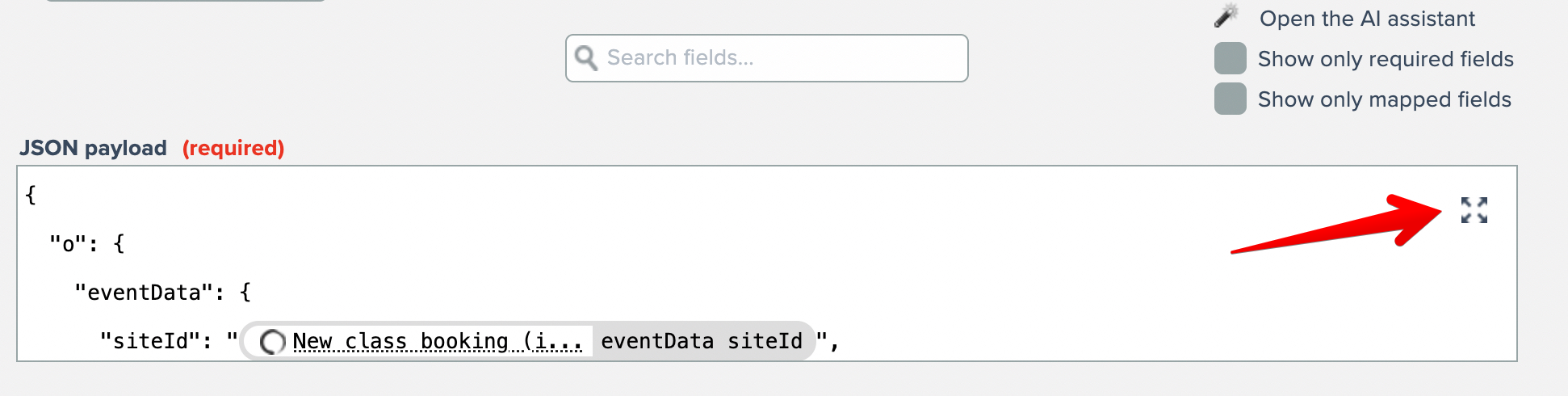
Task: Click the magic wand AI assistant icon
Action: [1226, 15]
